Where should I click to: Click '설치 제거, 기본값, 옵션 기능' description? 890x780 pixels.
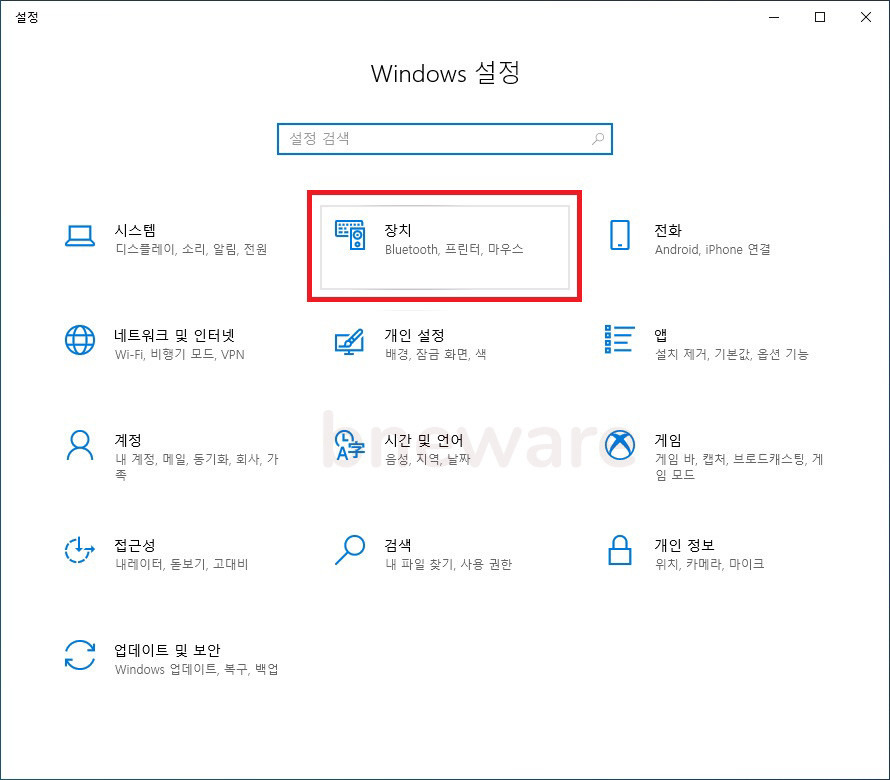[732, 354]
